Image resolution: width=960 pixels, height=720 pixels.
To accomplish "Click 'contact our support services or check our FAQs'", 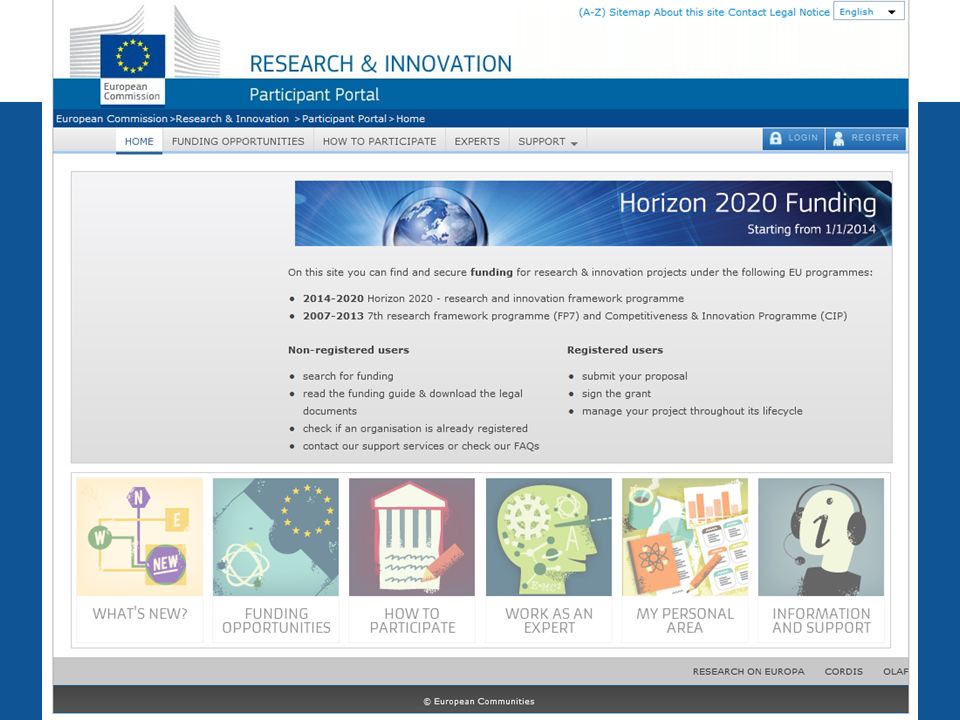I will point(421,446).
